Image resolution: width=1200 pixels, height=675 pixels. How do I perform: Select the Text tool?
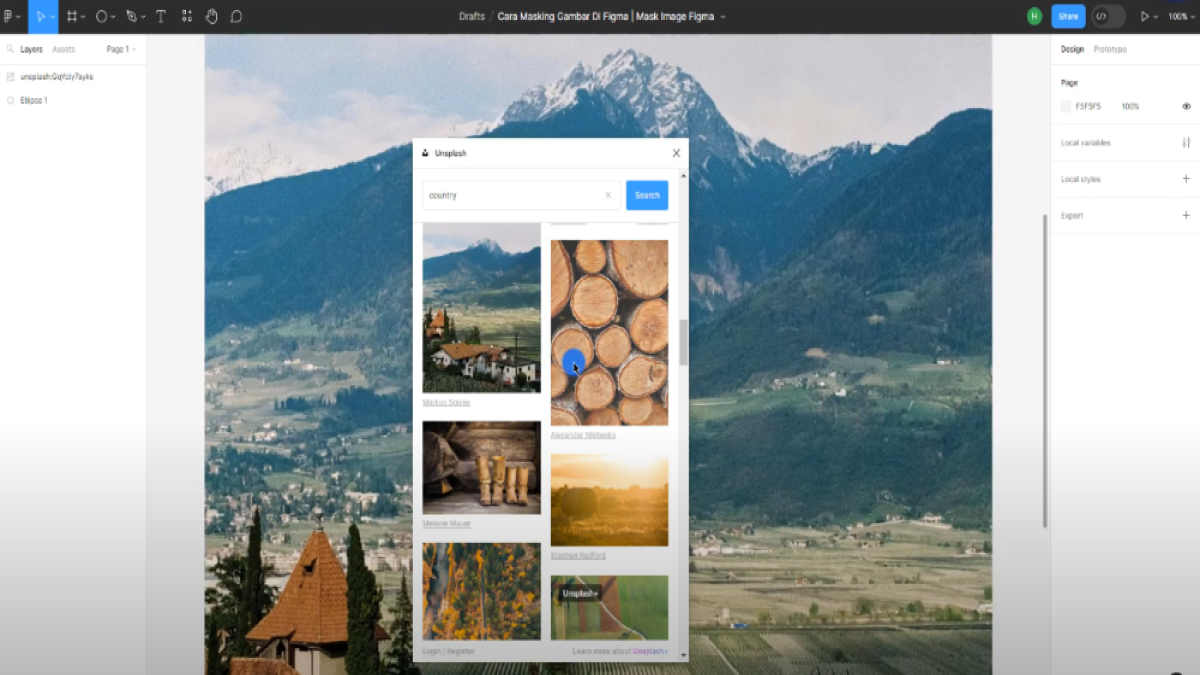[x=160, y=16]
